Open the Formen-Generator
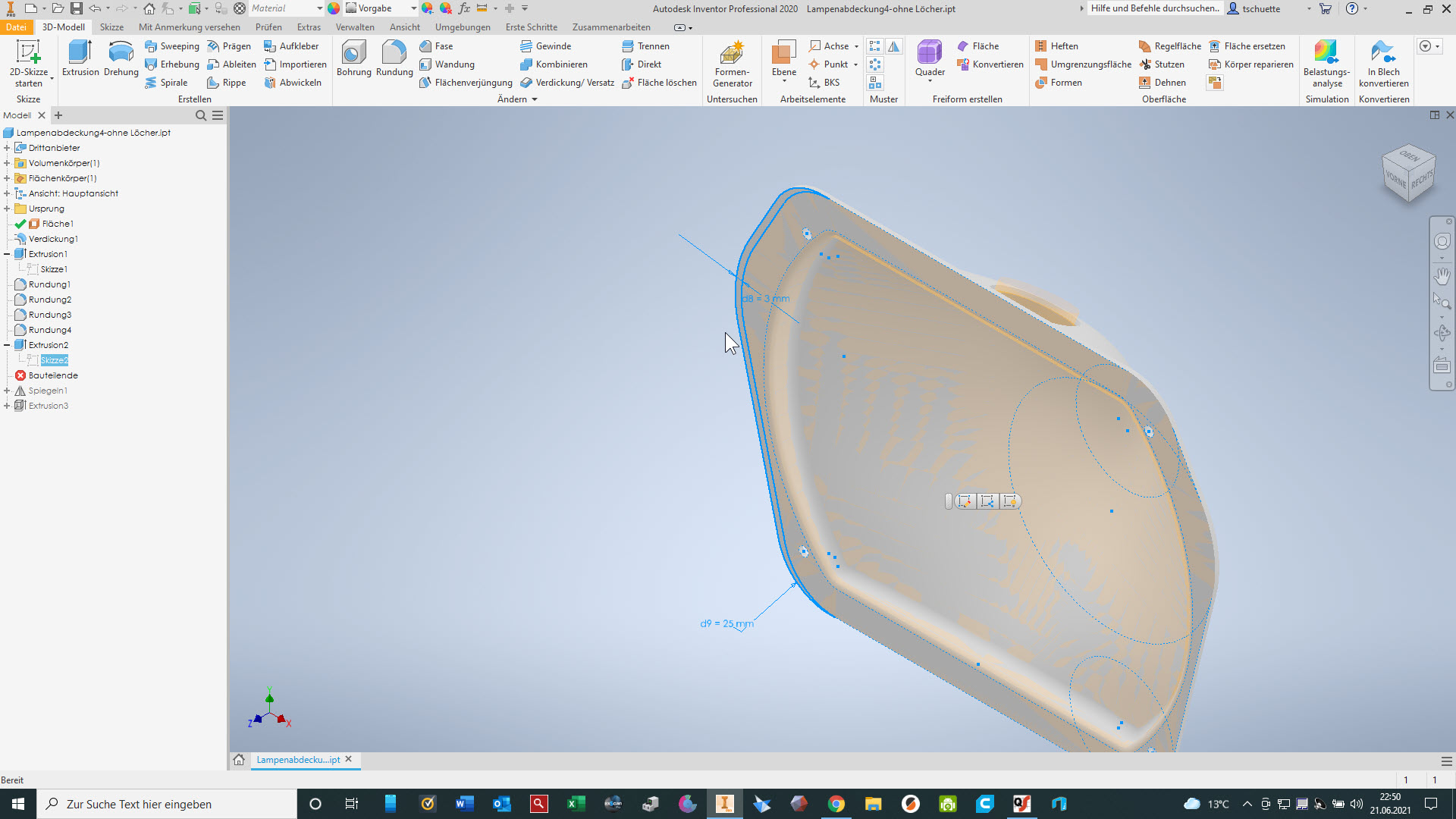 coord(733,64)
